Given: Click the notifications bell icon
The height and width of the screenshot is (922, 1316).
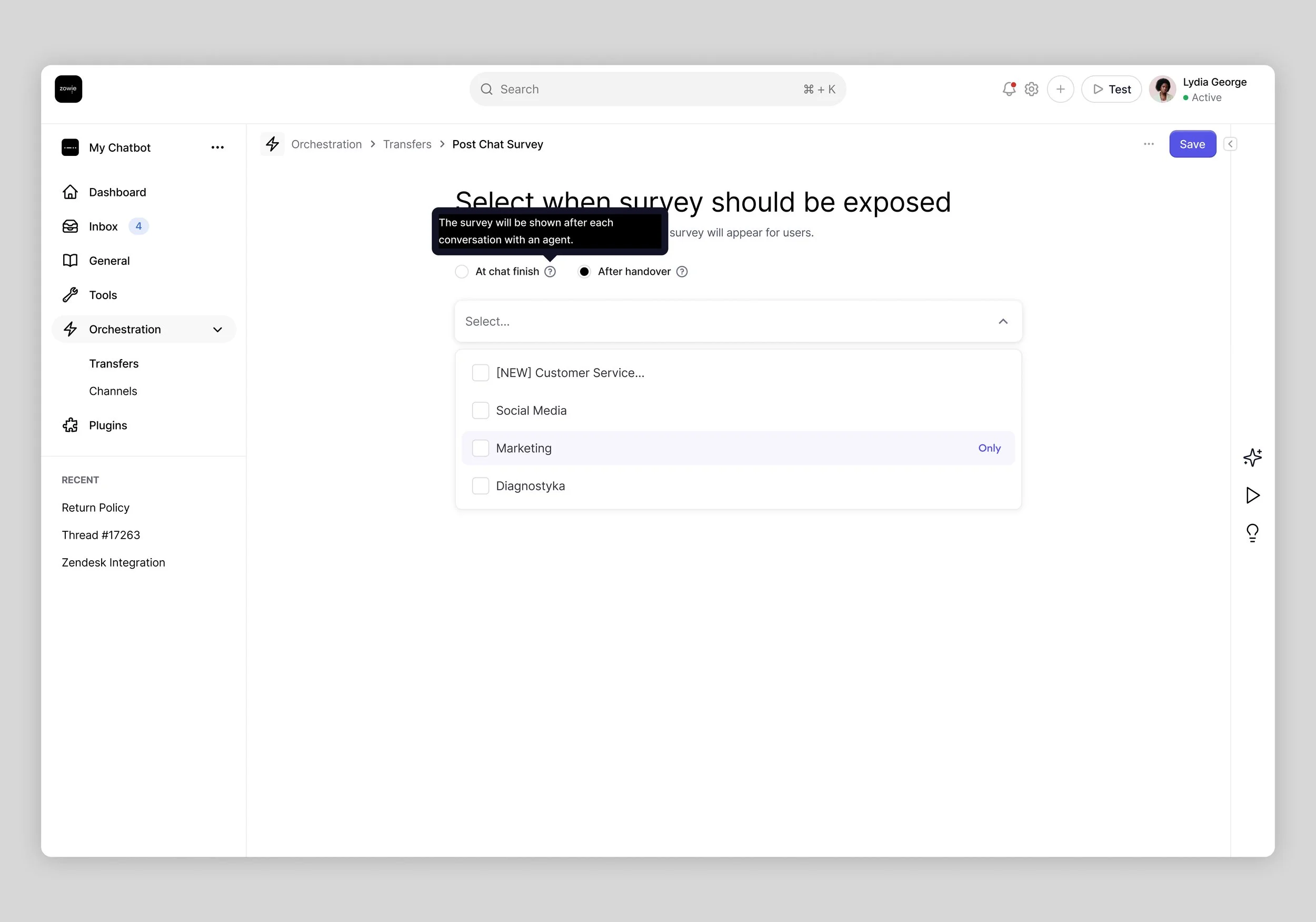Looking at the screenshot, I should tap(1008, 90).
